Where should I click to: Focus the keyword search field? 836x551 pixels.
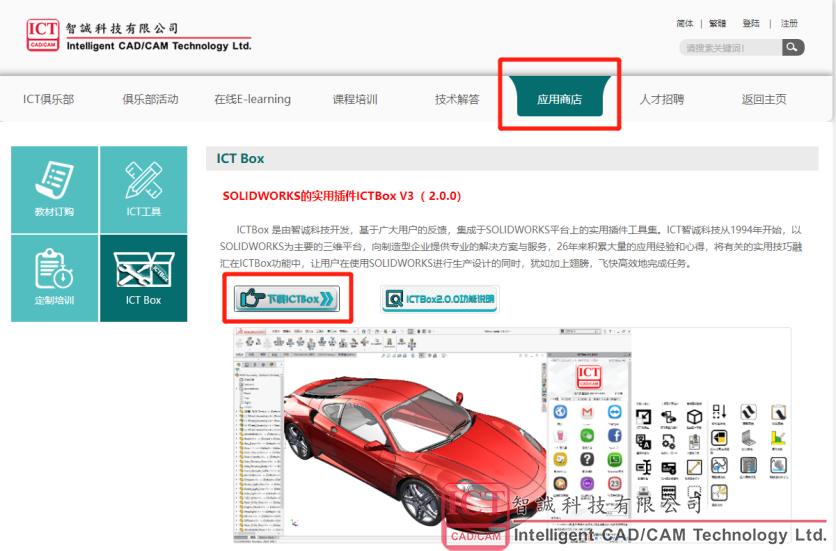click(730, 47)
